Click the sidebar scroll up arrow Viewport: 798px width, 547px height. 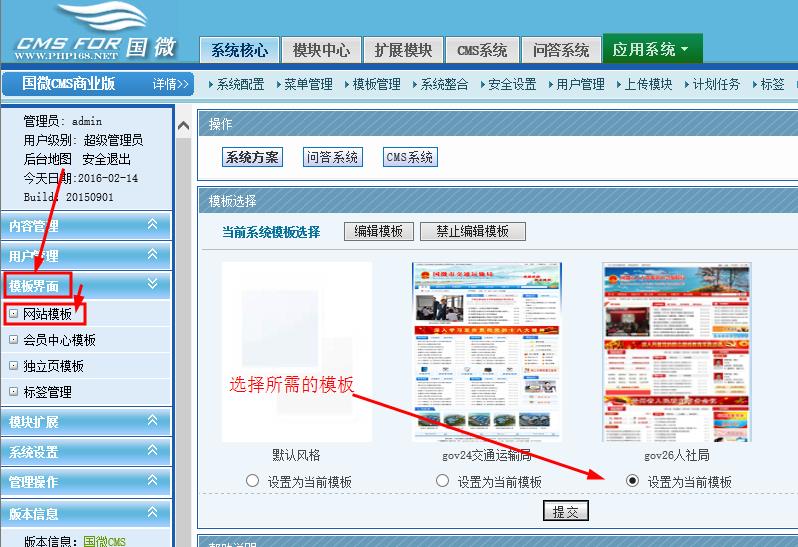[183, 126]
